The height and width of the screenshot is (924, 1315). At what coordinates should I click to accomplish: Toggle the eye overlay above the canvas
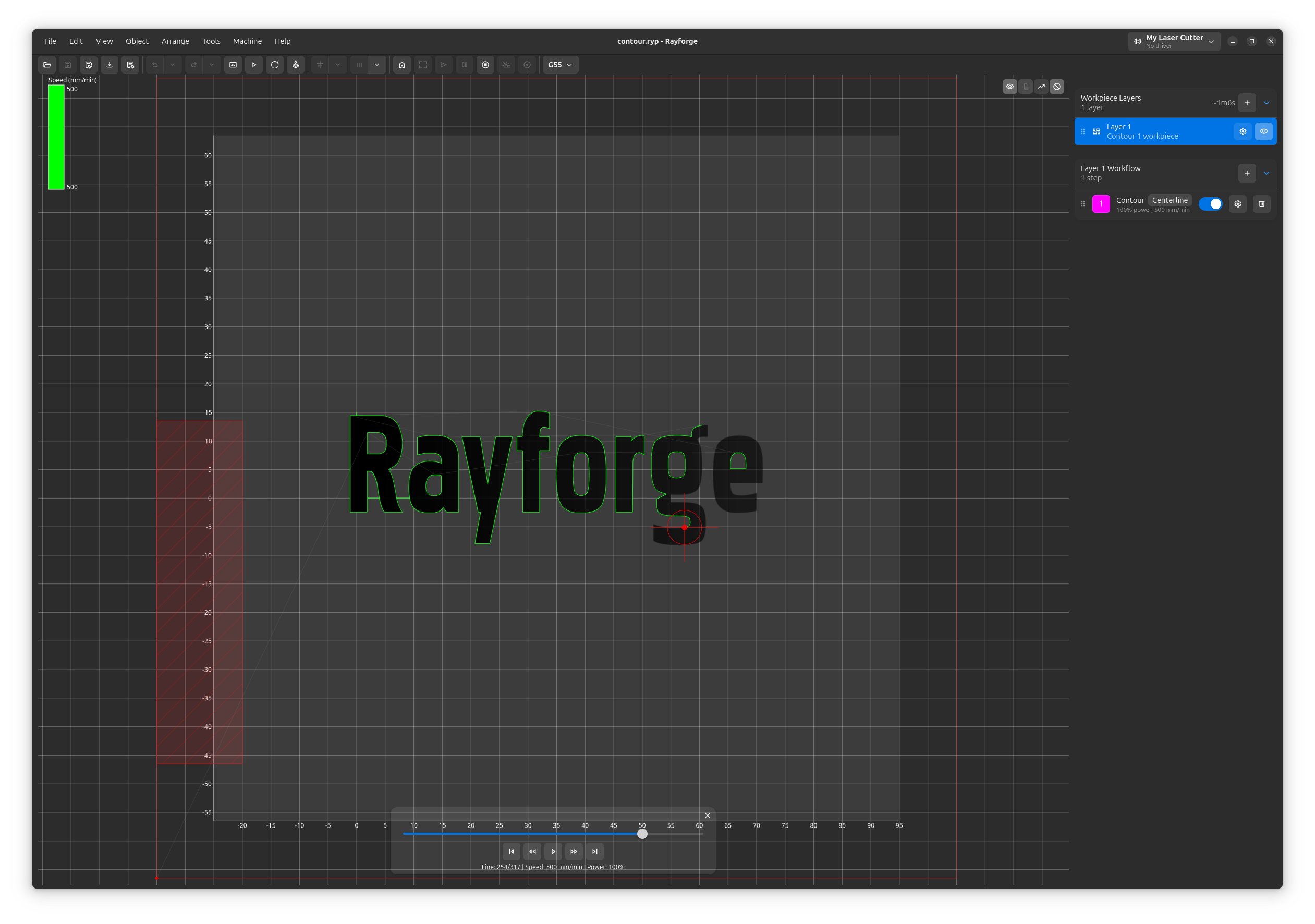coord(1010,86)
